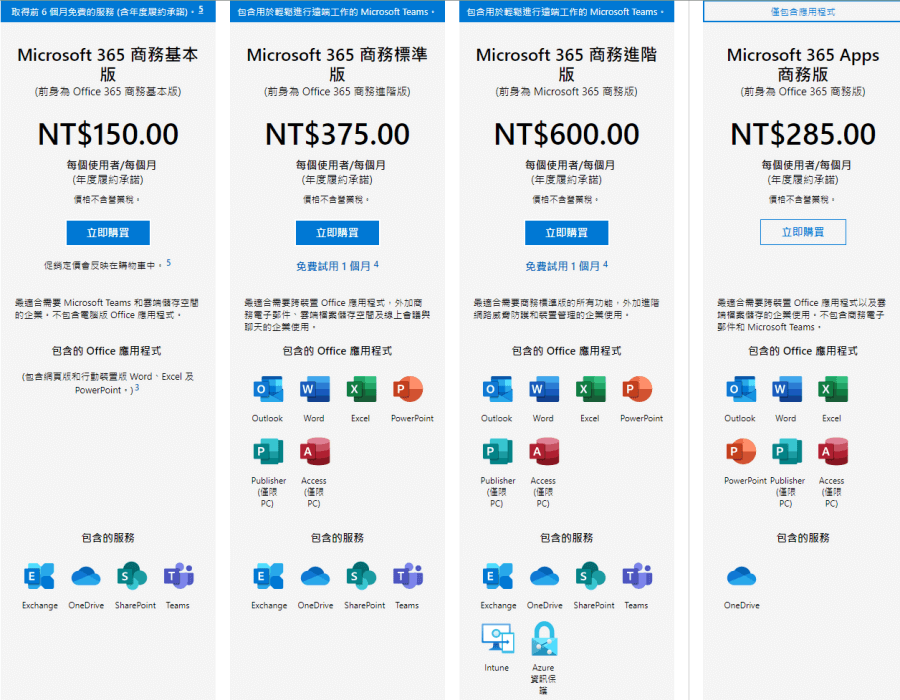Click Outlook icon in 商務進階版 plan
Image resolution: width=900 pixels, height=700 pixels.
tap(498, 390)
